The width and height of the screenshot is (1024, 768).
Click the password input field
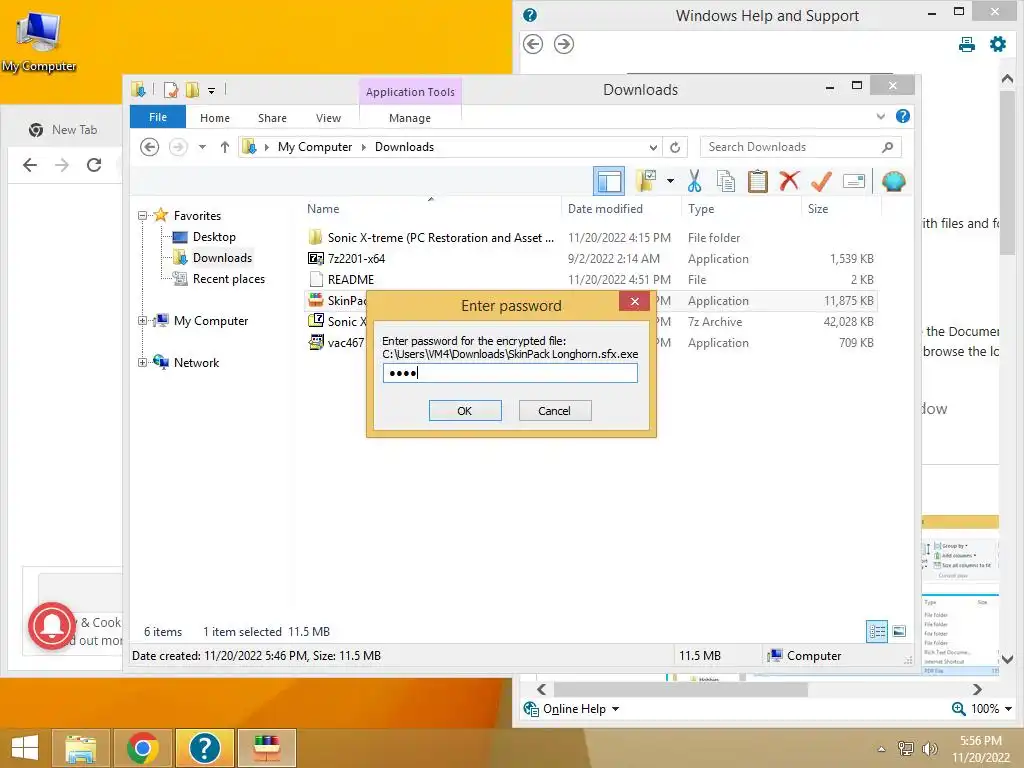[510, 373]
